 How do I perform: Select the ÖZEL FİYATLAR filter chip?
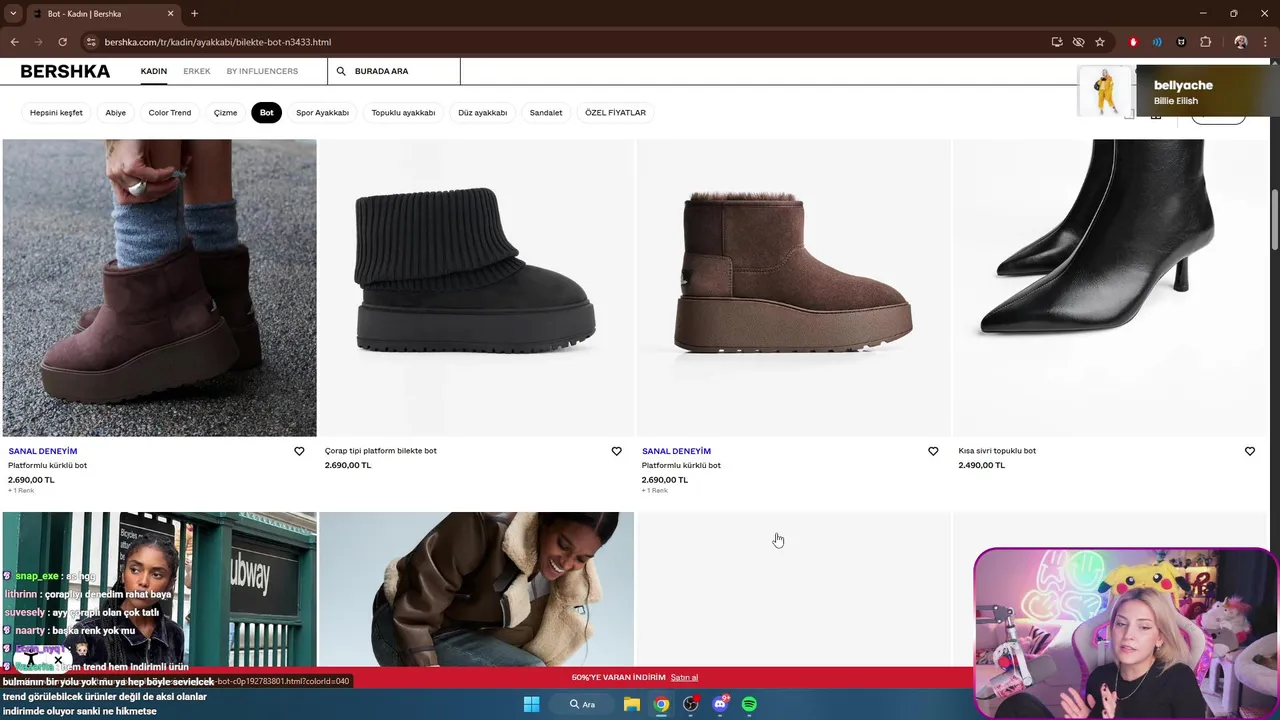(x=615, y=113)
